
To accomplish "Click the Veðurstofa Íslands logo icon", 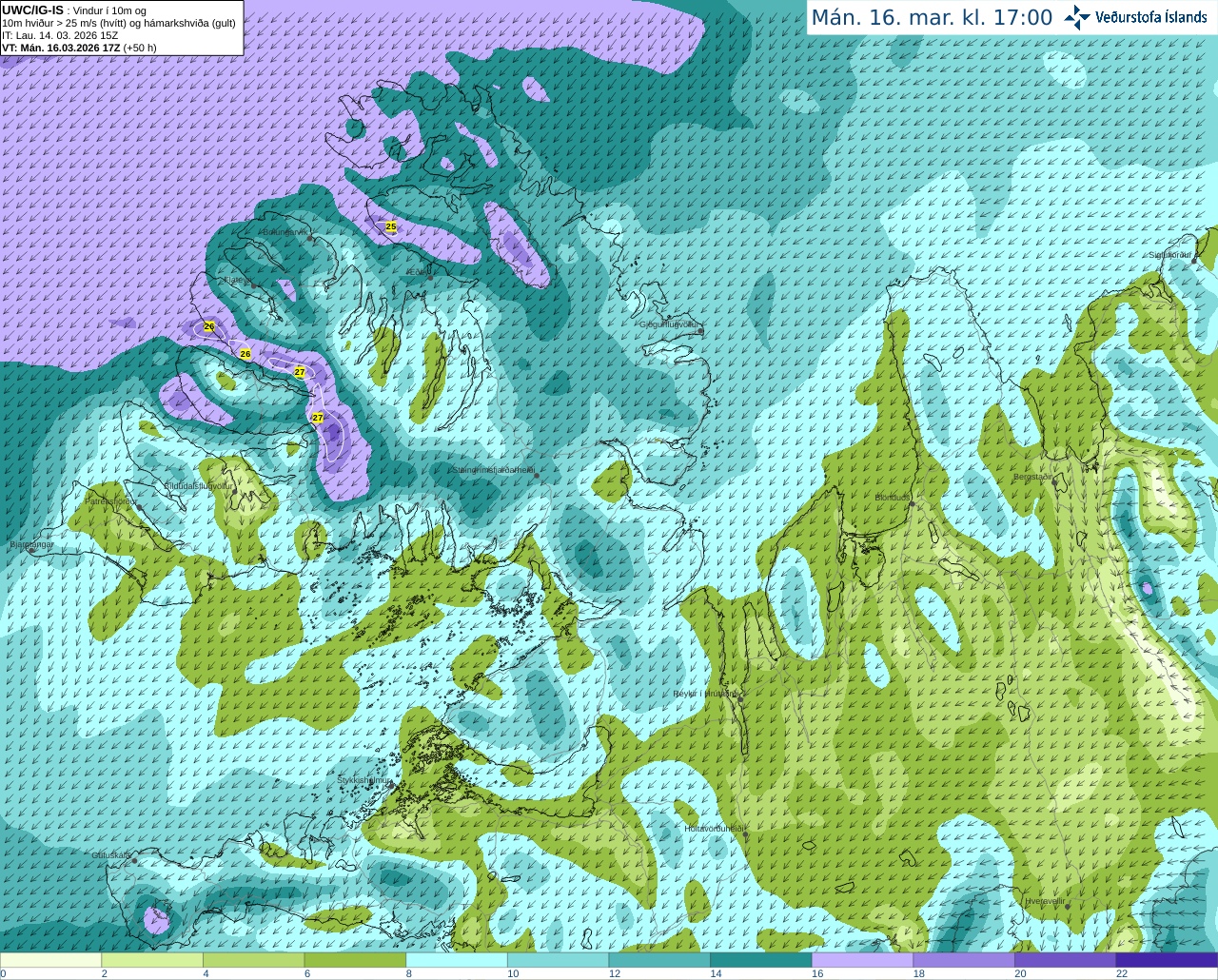I will point(1077,17).
